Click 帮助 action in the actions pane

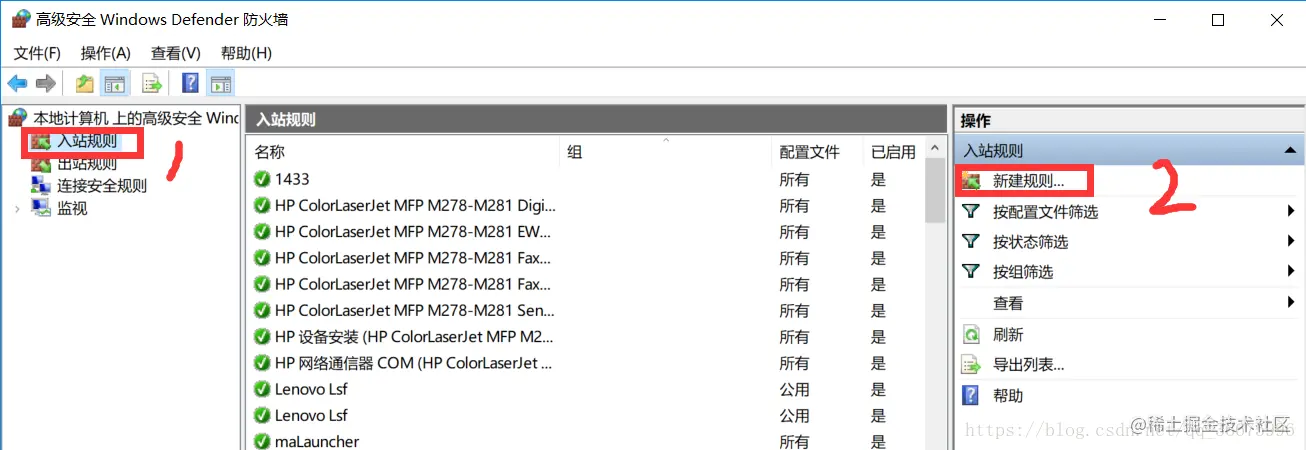[1008, 396]
